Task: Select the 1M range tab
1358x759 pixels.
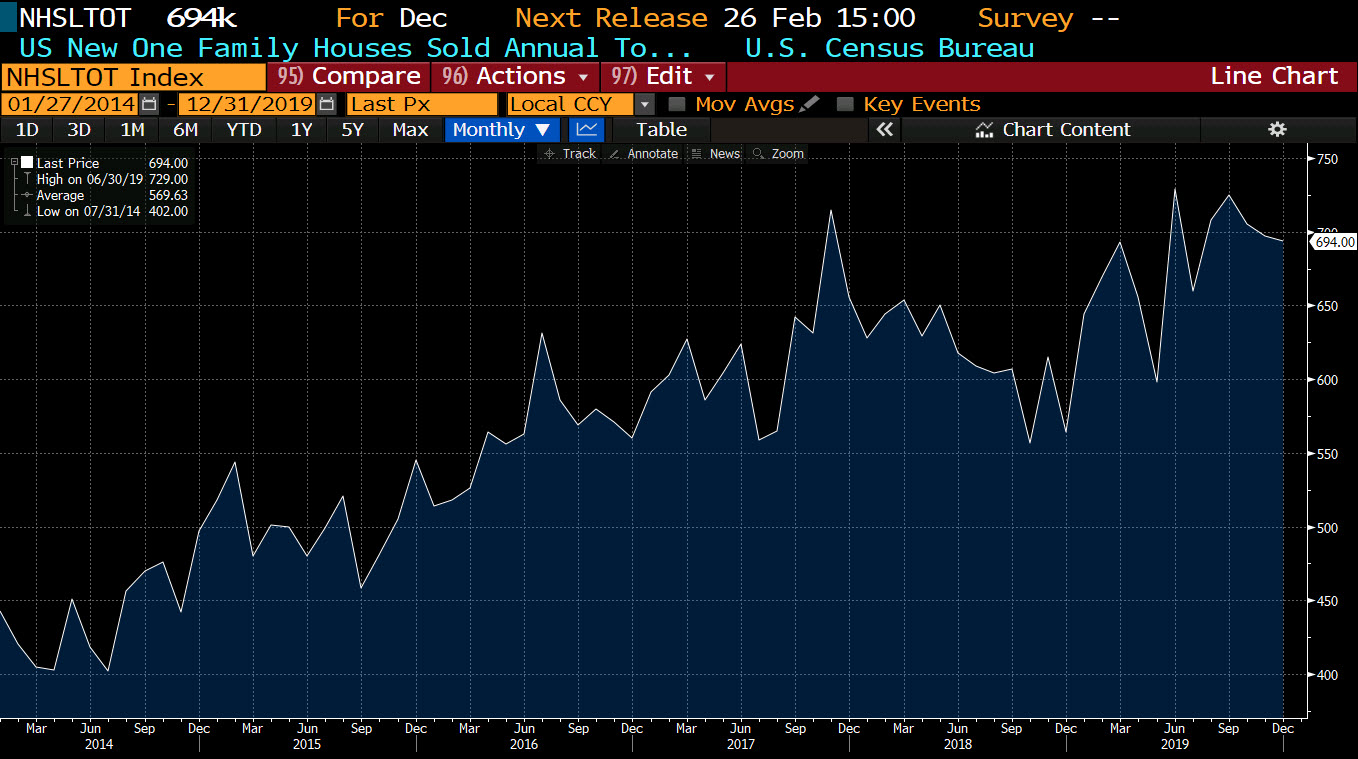Action: tap(132, 129)
